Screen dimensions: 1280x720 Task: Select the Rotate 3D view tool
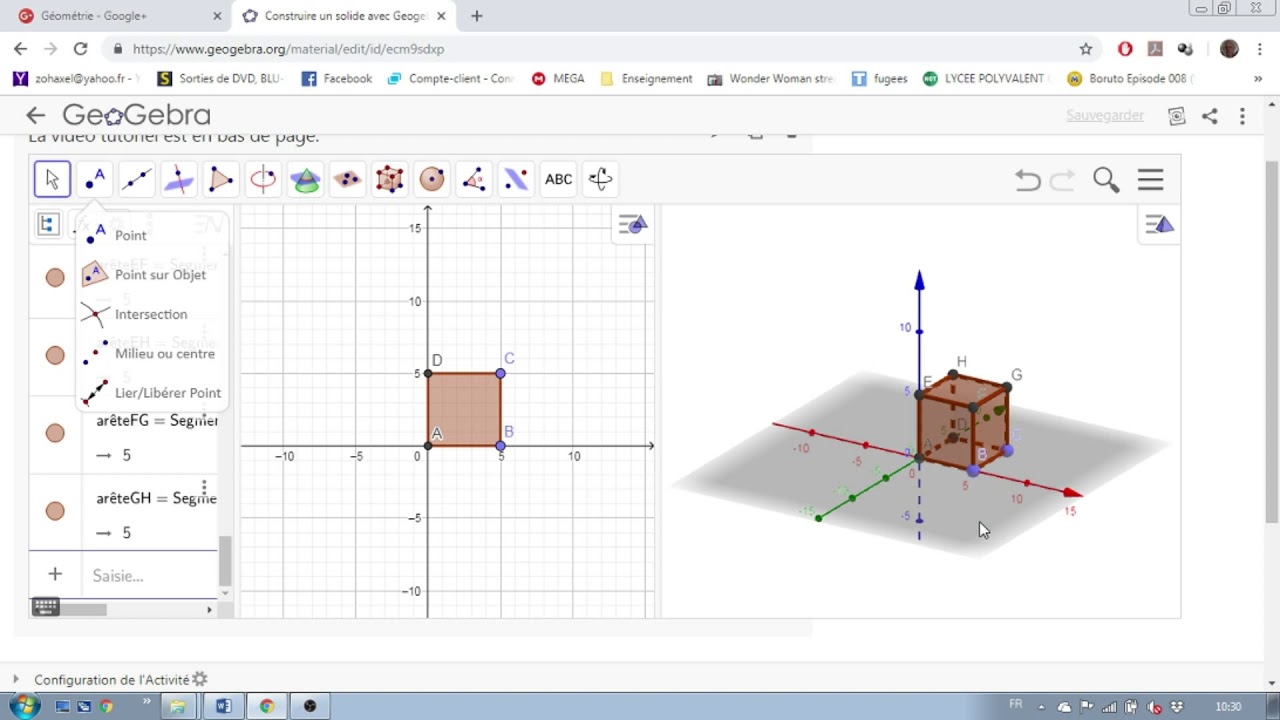pos(600,180)
